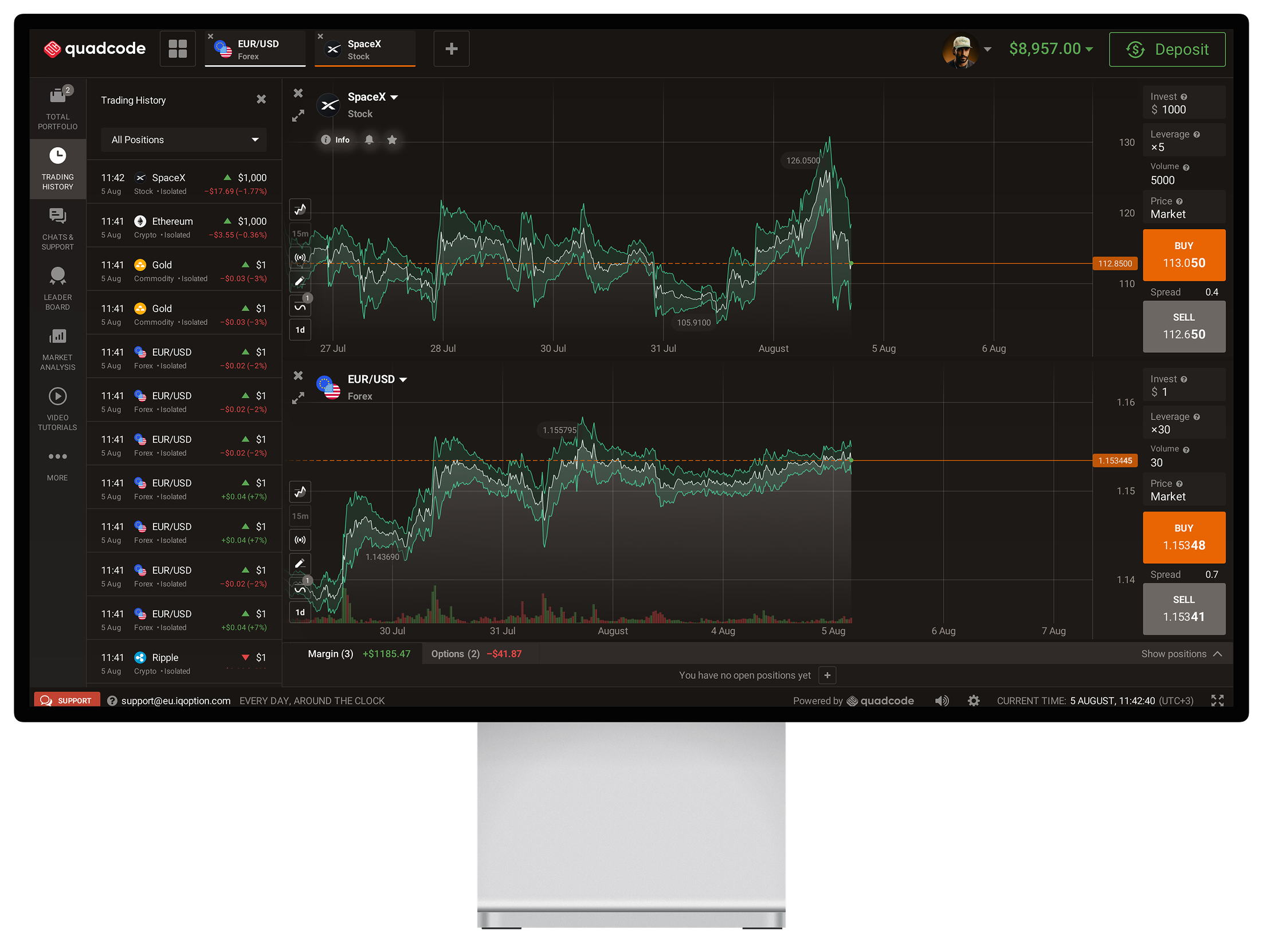Select the Margin (3) tab
Viewport: 1263px width, 952px height.
[x=359, y=654]
